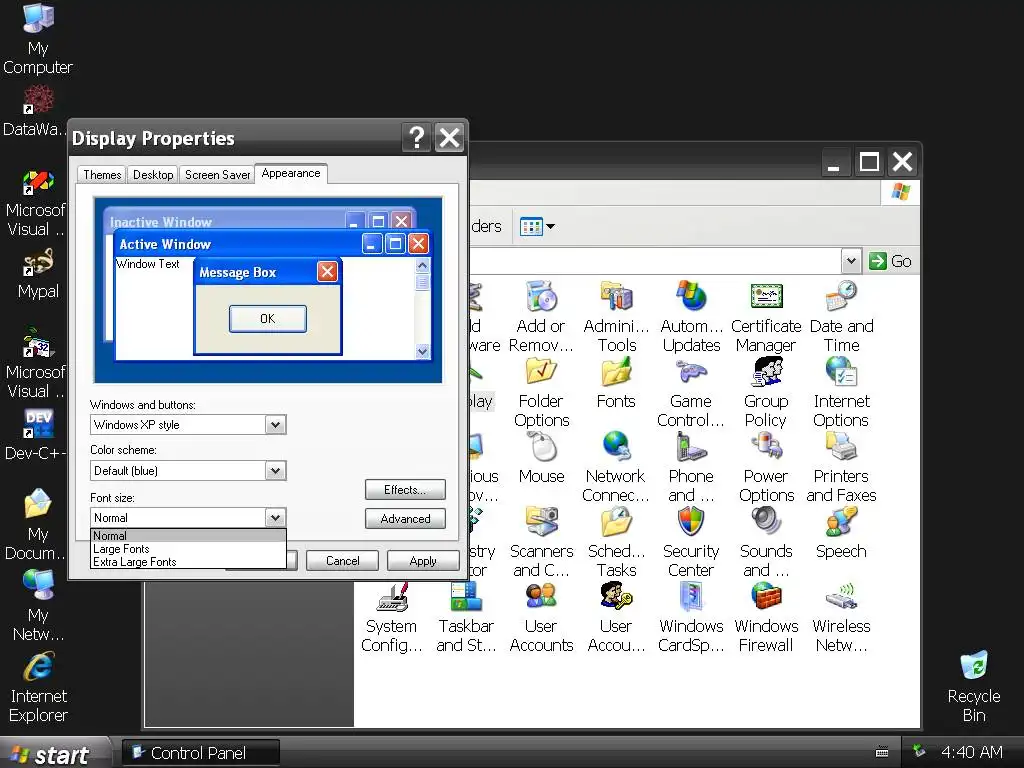
Task: Select the My Network Places desktop icon
Action: tap(38, 606)
